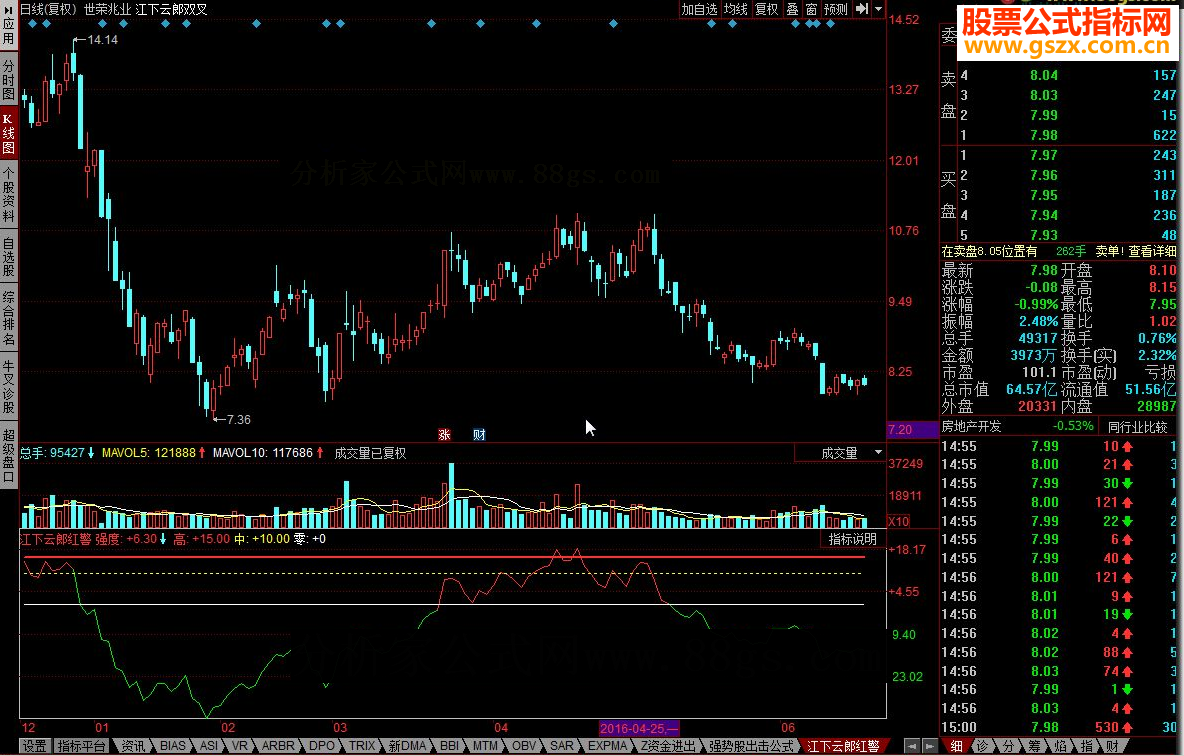The image size is (1184, 756).
Task: Toggle 均线 moving average display
Action: pos(736,9)
